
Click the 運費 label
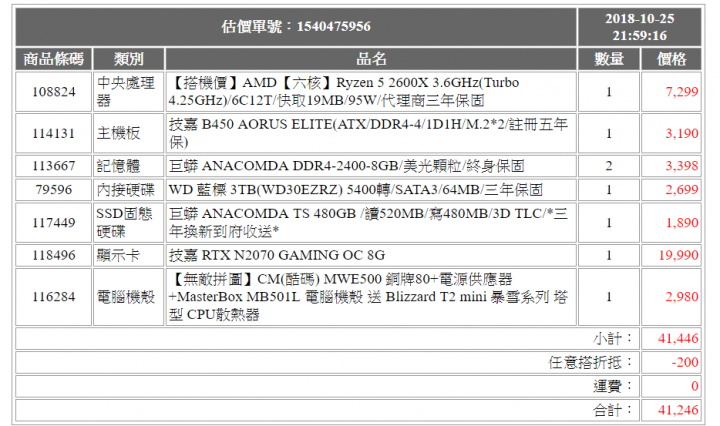pyautogui.click(x=613, y=387)
